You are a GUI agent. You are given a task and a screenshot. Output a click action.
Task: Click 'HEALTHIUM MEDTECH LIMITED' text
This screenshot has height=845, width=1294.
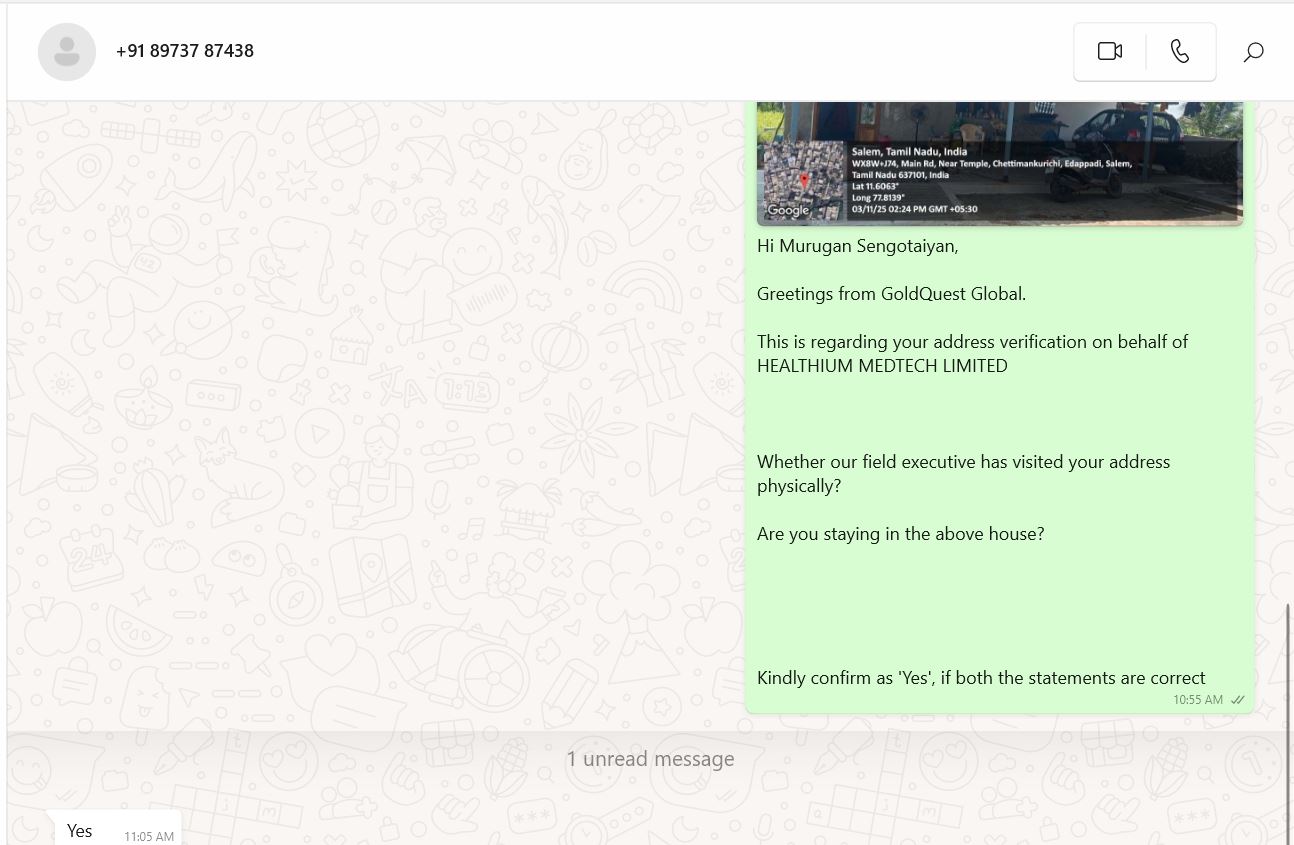[x=882, y=366]
